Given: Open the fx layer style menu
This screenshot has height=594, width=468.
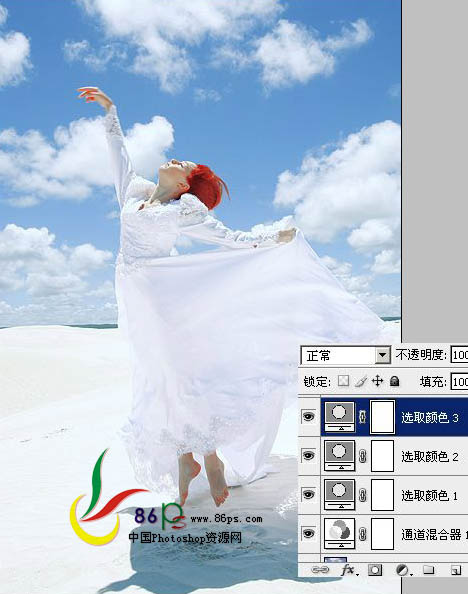Looking at the screenshot, I should pyautogui.click(x=349, y=569).
